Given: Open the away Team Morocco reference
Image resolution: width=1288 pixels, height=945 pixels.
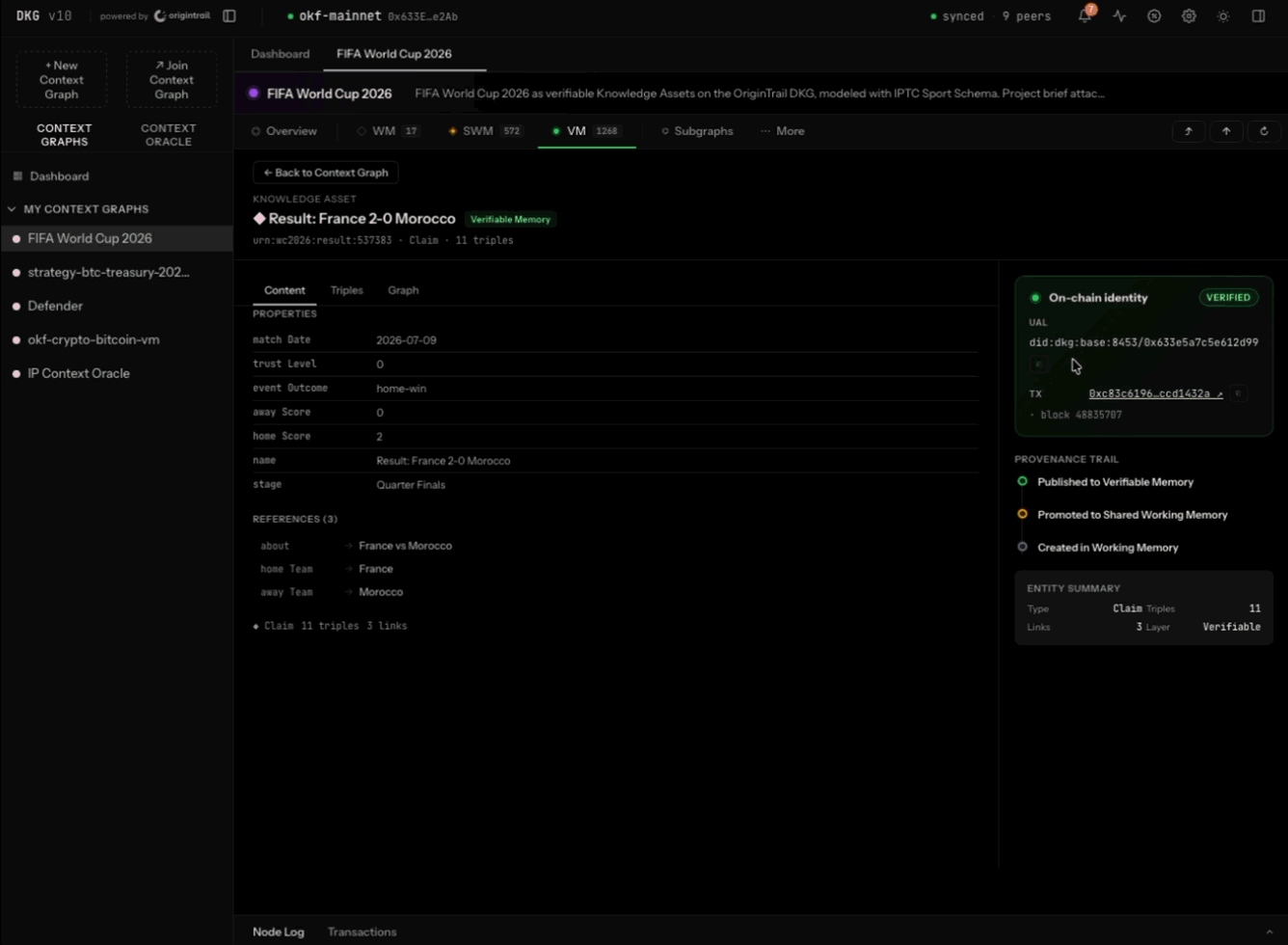Looking at the screenshot, I should click(x=381, y=592).
